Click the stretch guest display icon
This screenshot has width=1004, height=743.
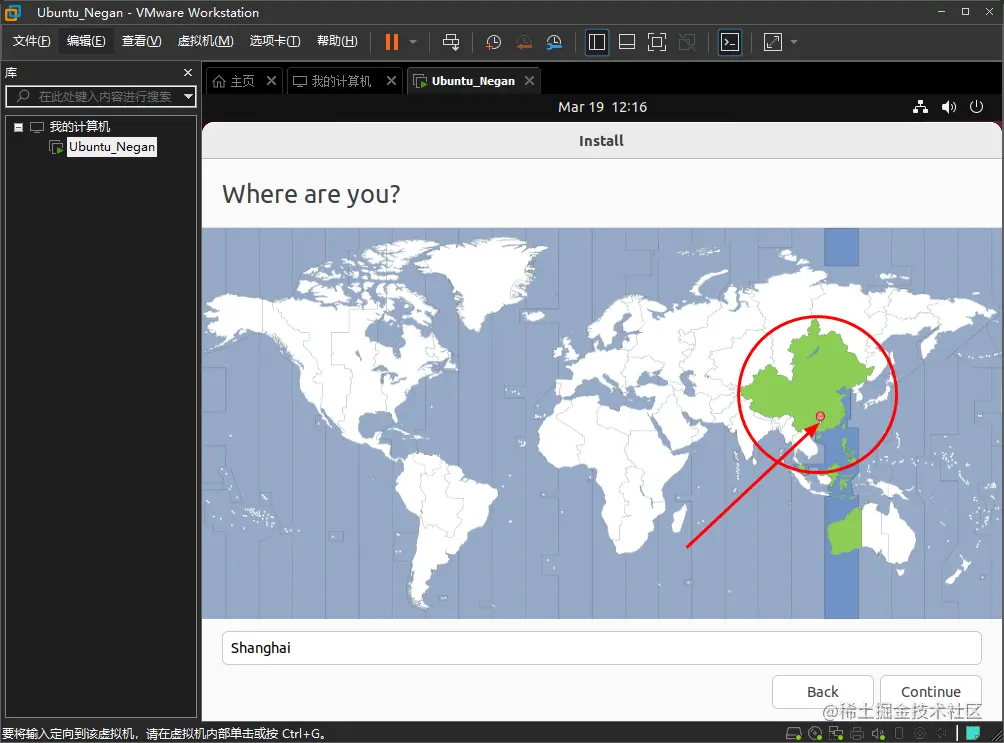tap(773, 42)
